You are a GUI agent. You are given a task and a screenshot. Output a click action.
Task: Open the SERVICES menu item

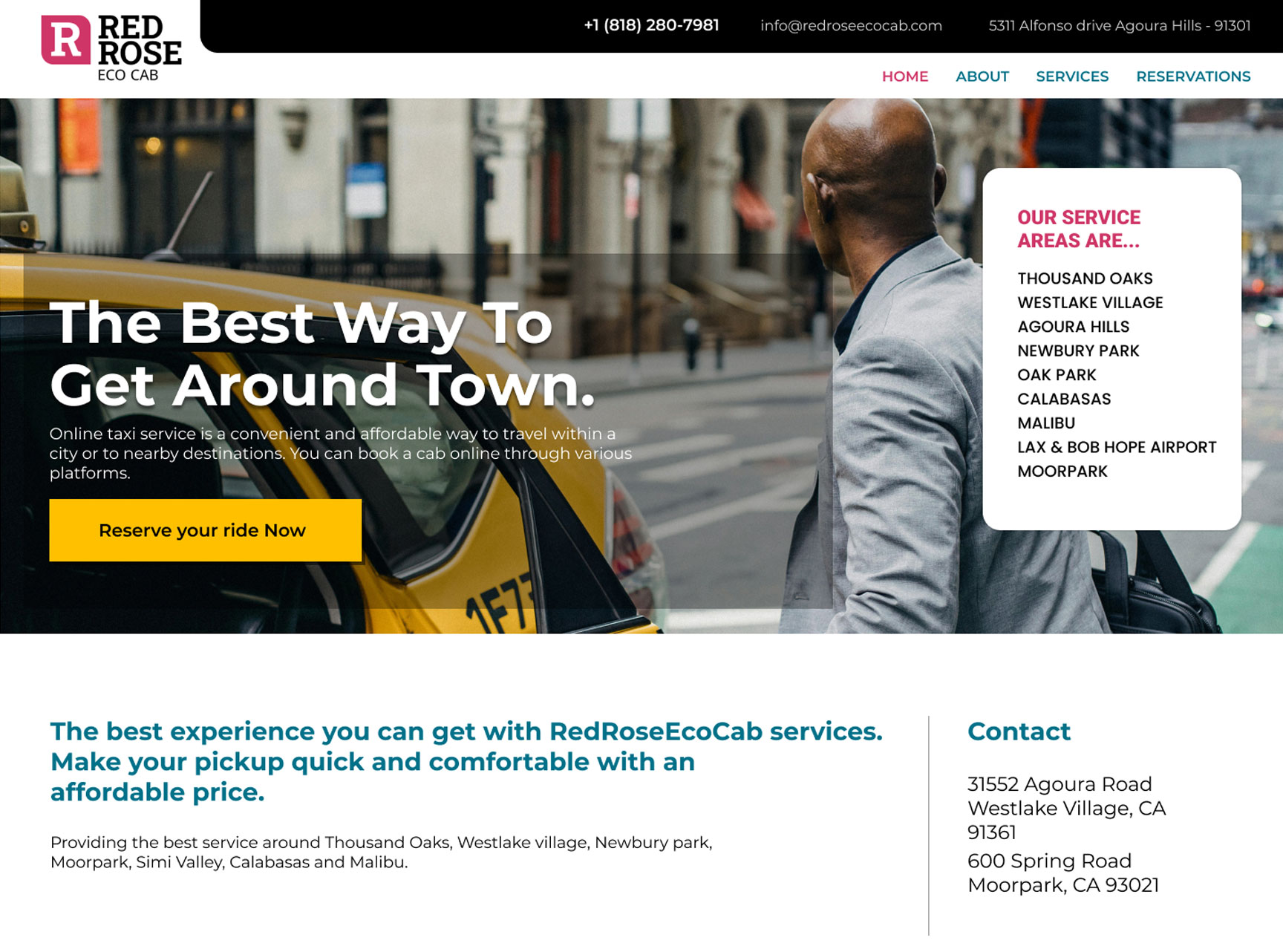pyautogui.click(x=1072, y=76)
